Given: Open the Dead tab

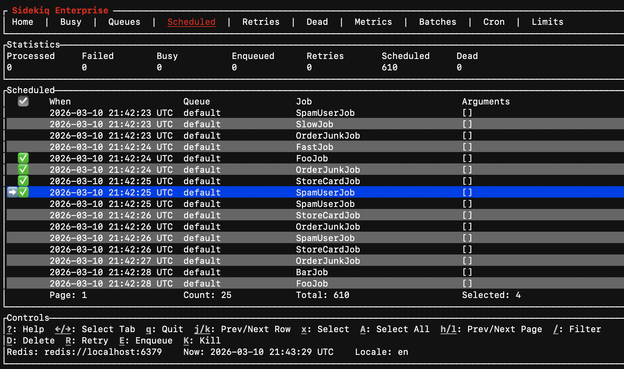Looking at the screenshot, I should tap(317, 22).
